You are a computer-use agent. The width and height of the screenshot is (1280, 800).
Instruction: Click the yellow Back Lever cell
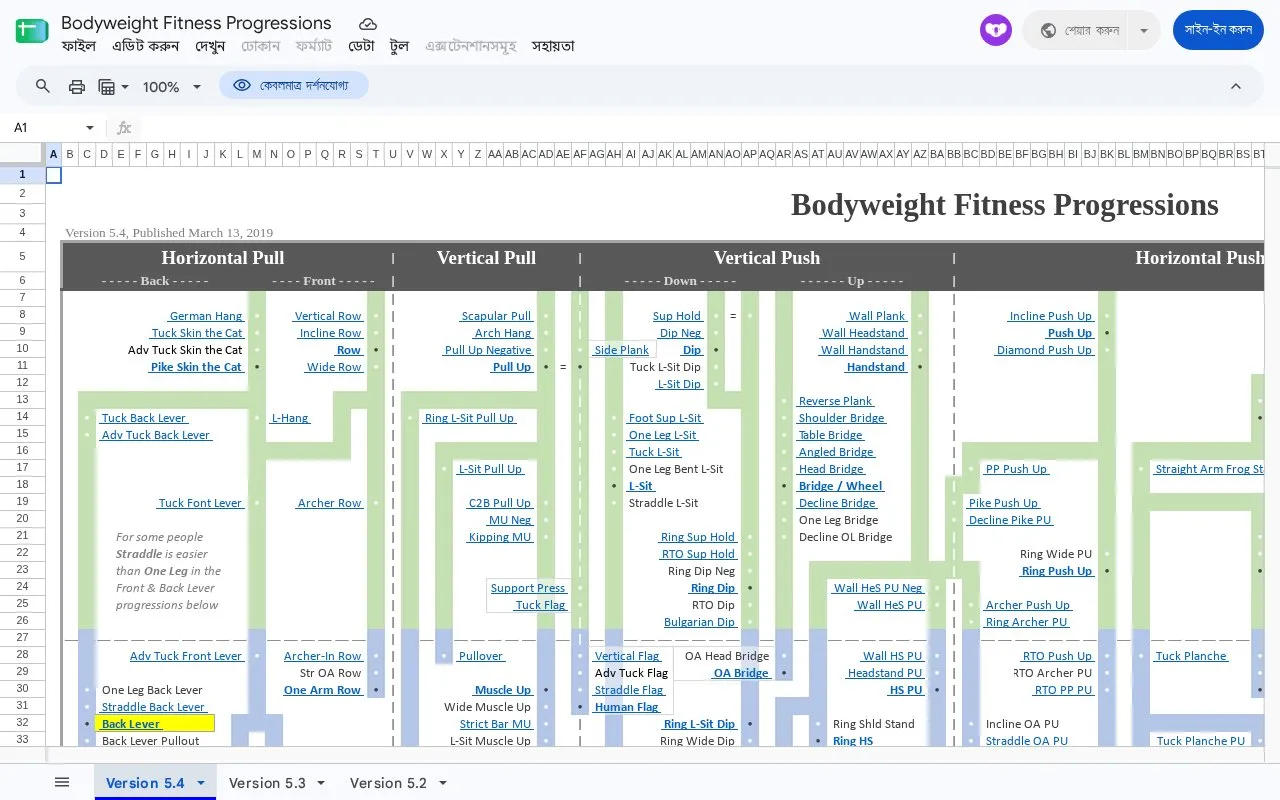(x=155, y=724)
